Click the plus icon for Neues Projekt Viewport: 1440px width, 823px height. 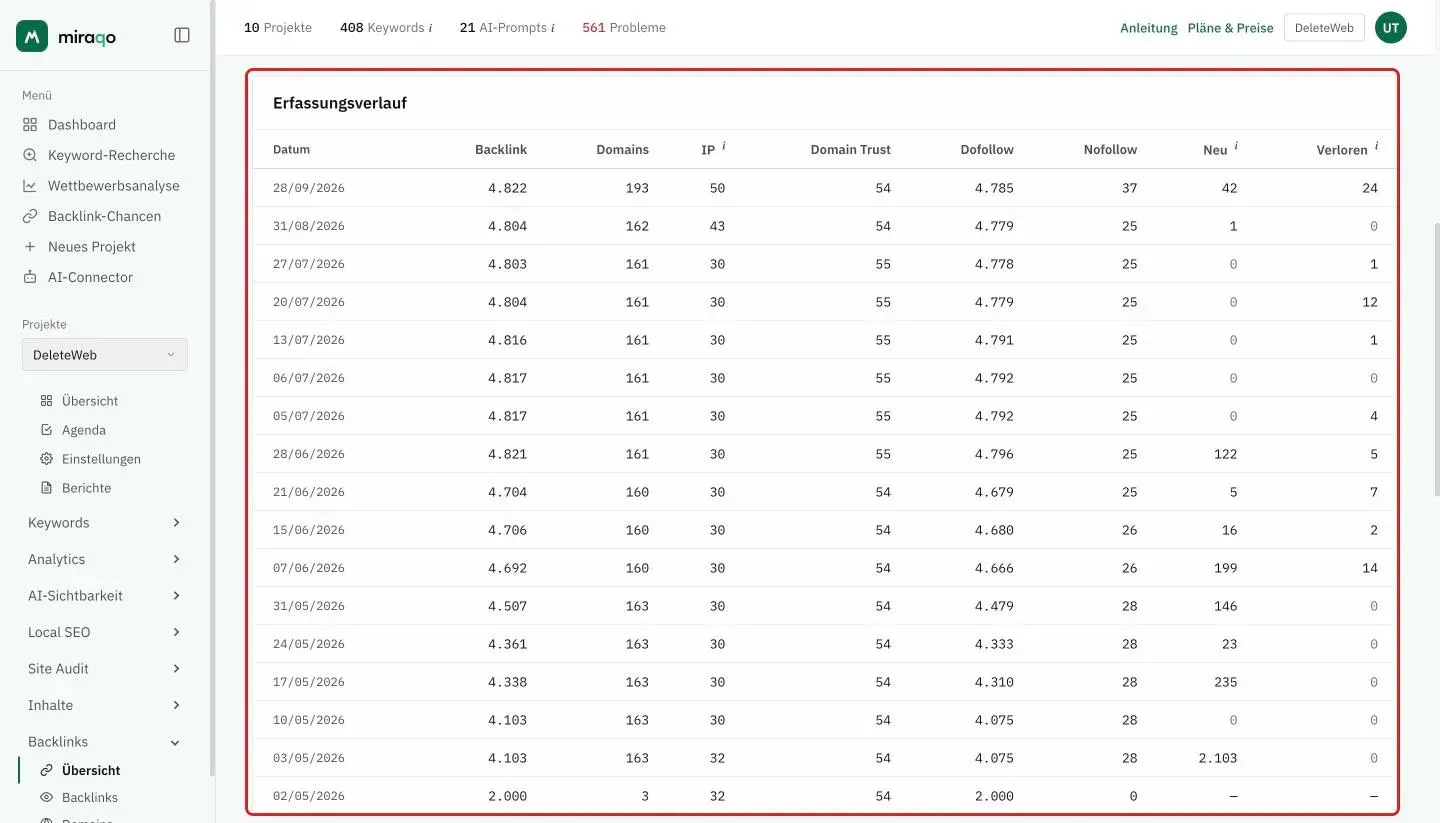tap(30, 247)
